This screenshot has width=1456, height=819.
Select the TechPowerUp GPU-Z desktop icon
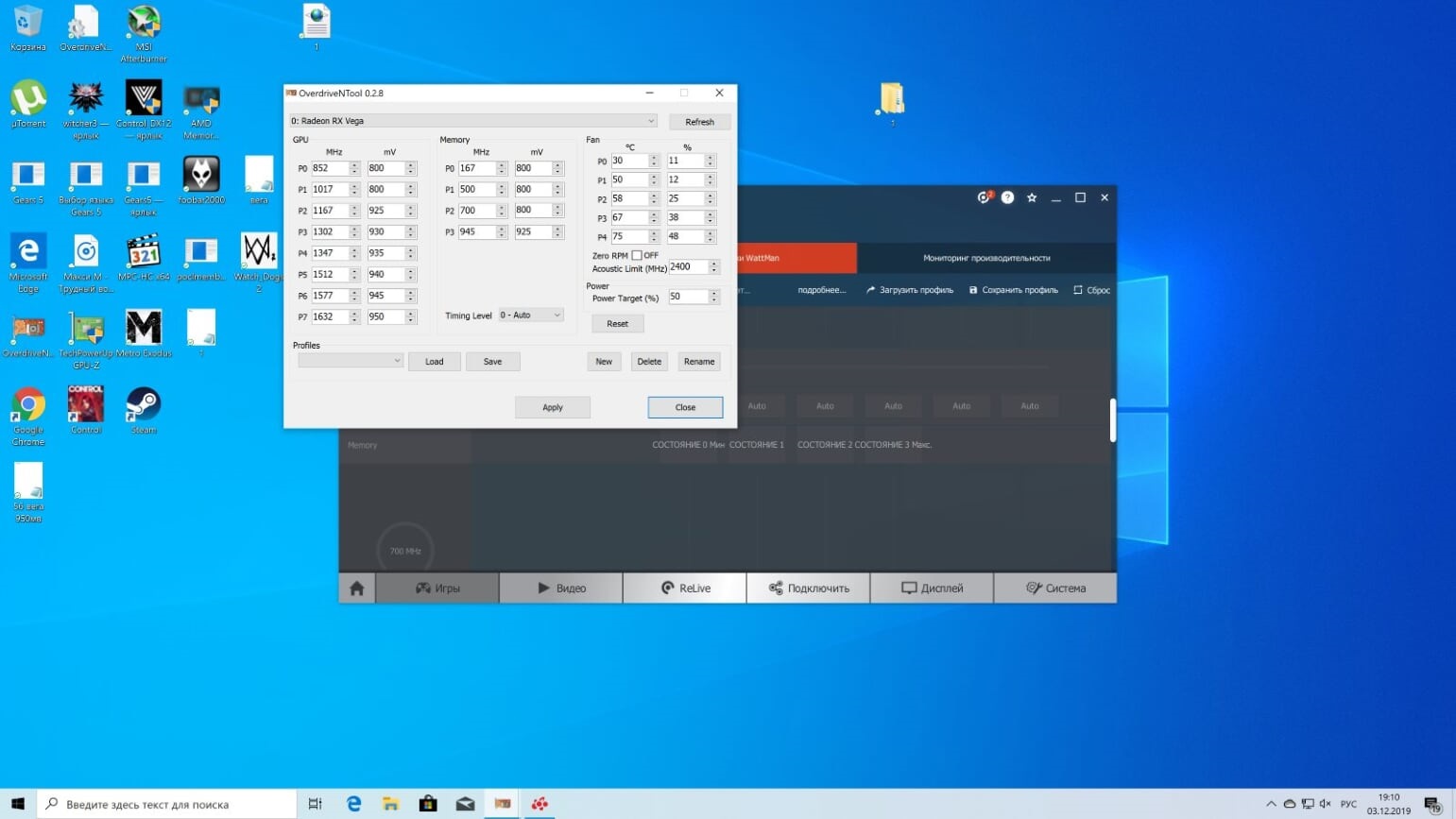(86, 339)
